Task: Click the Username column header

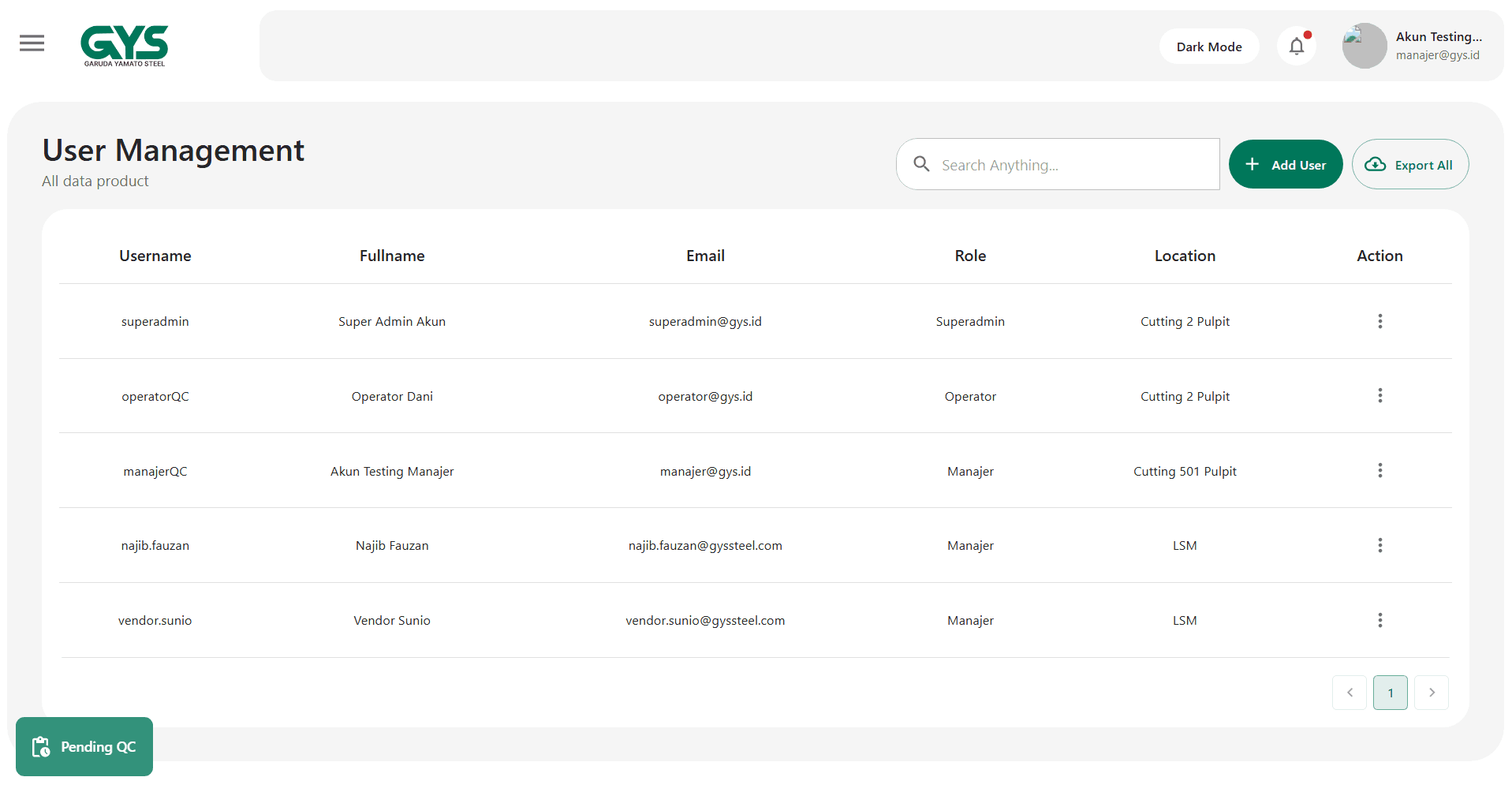Action: pos(155,256)
